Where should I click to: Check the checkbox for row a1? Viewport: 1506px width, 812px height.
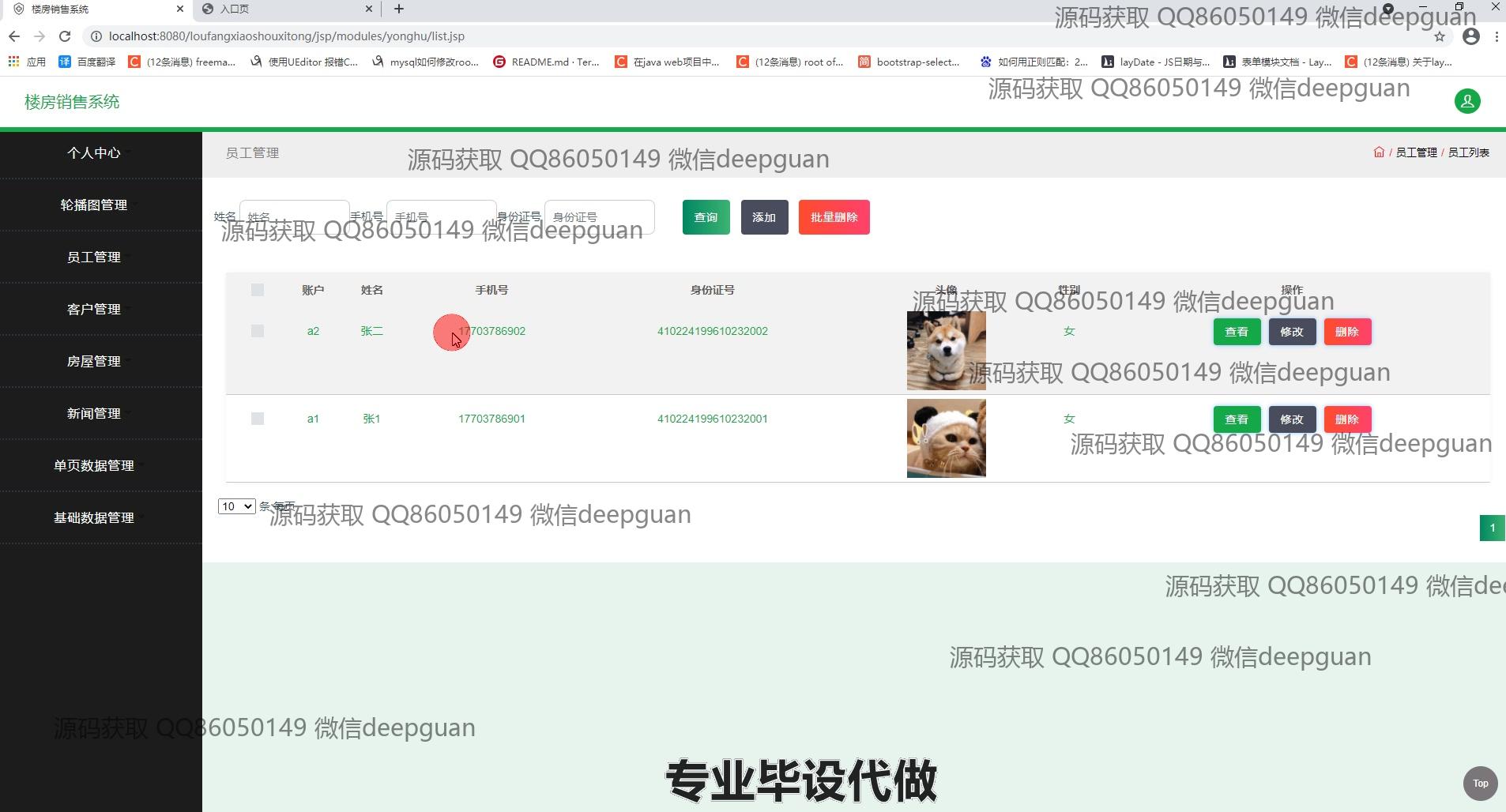258,419
